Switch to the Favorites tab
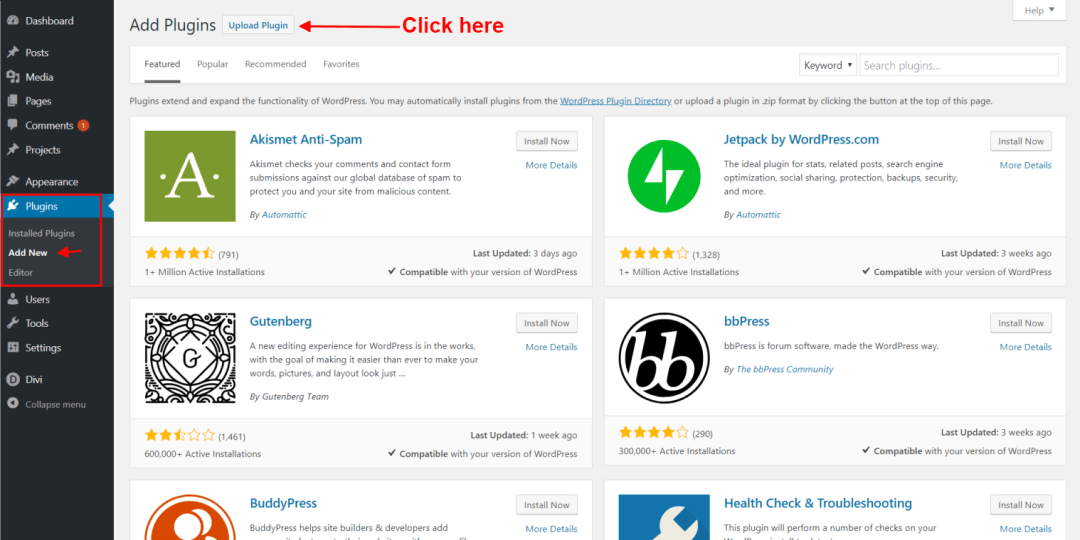Screen dimensions: 1080x540 click(341, 64)
